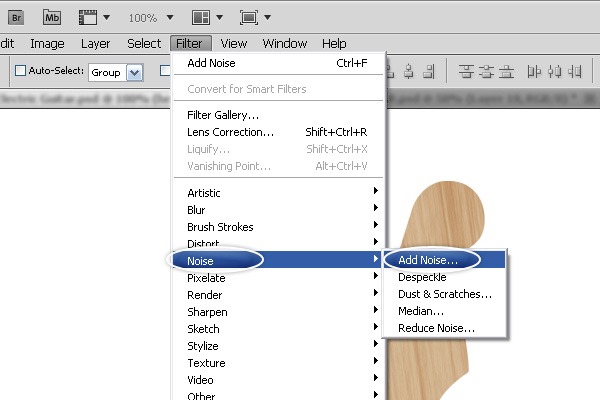Open the Layer menu

[95, 43]
